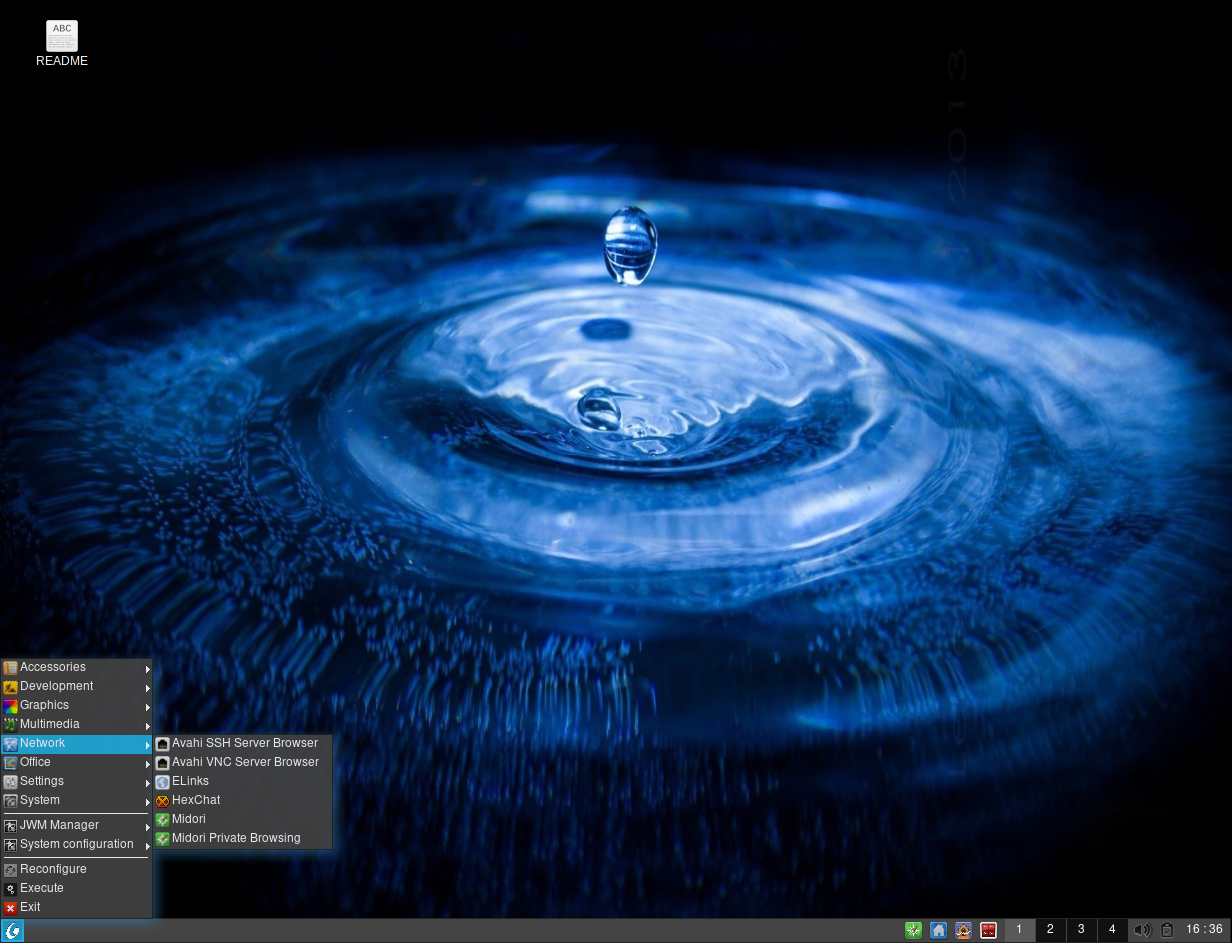1232x943 pixels.
Task: Expand the Development submenu arrow
Action: point(148,687)
